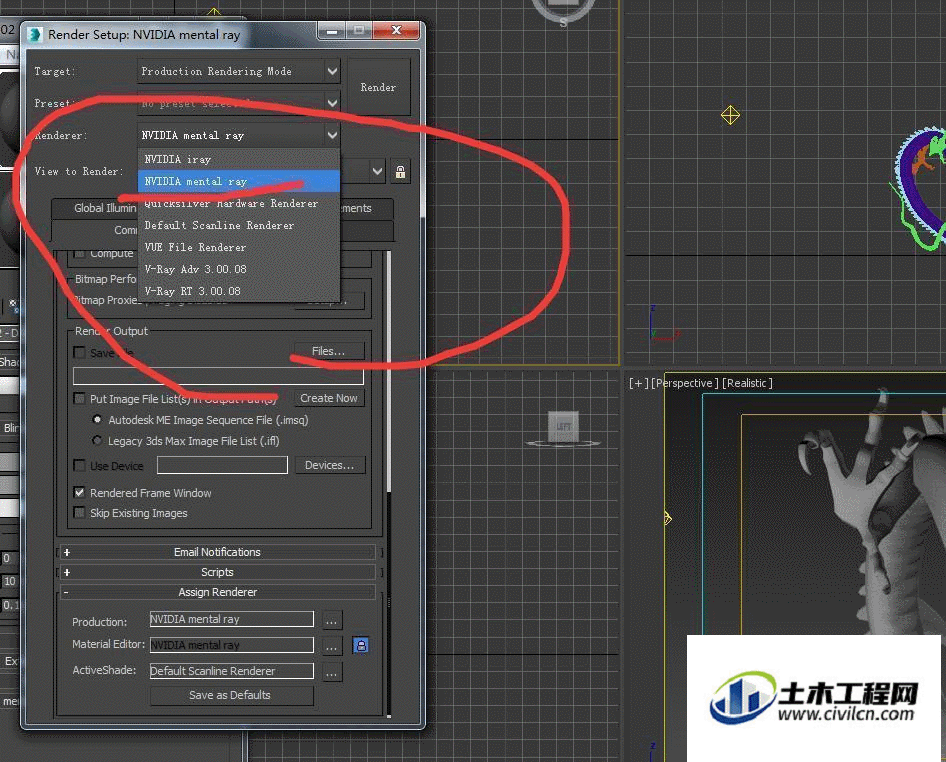The height and width of the screenshot is (762, 946).
Task: Choose NVIDIA iray from renderer list
Action: pos(238,159)
